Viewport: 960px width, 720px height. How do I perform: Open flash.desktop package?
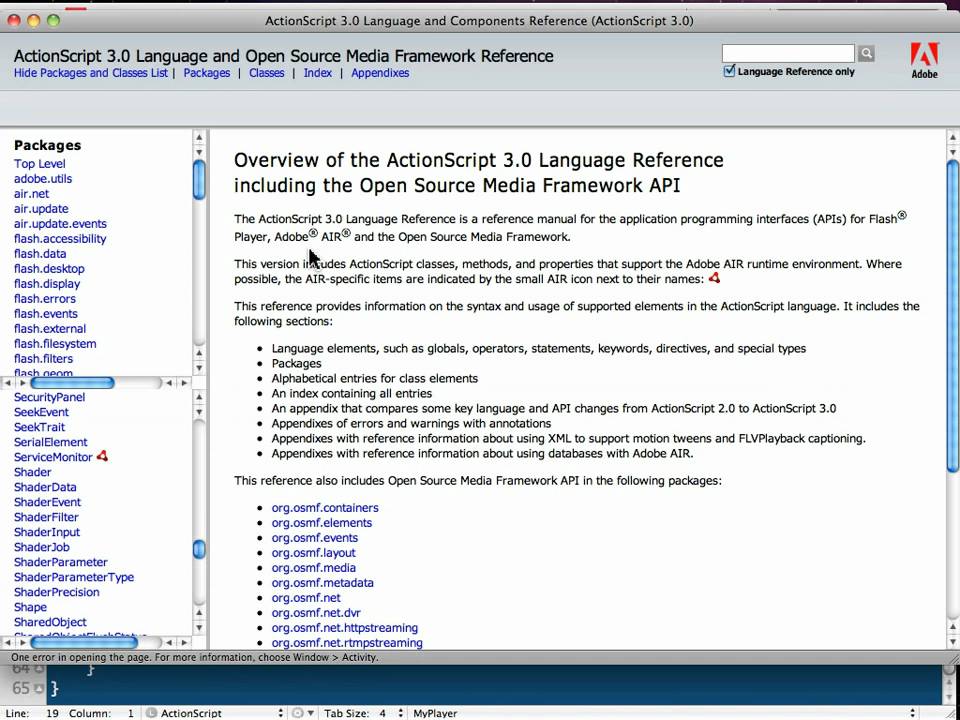(x=49, y=269)
